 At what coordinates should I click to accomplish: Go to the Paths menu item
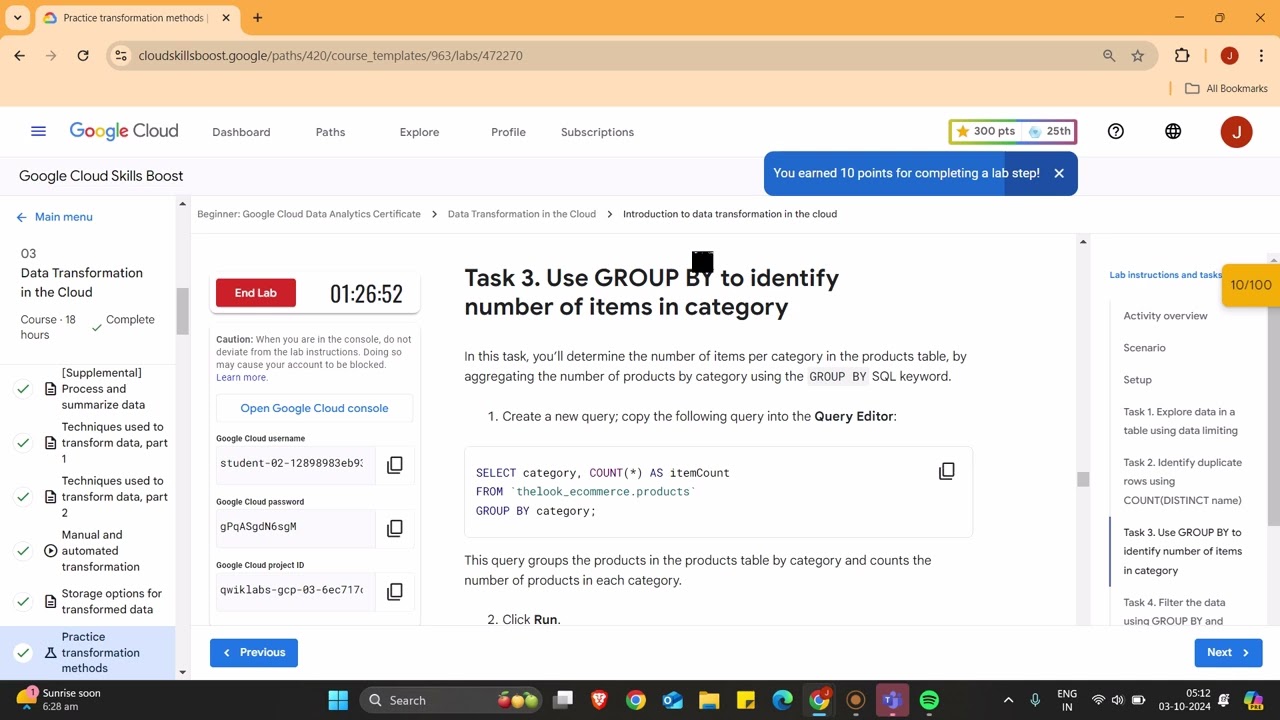[330, 132]
